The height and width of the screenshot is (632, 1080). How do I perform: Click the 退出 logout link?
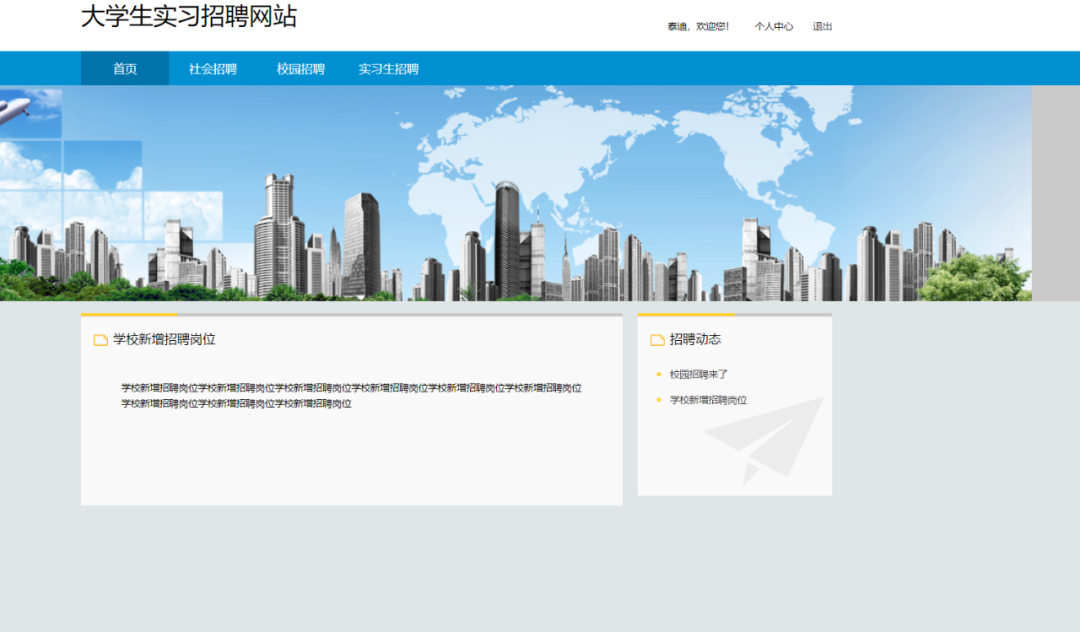pyautogui.click(x=822, y=26)
